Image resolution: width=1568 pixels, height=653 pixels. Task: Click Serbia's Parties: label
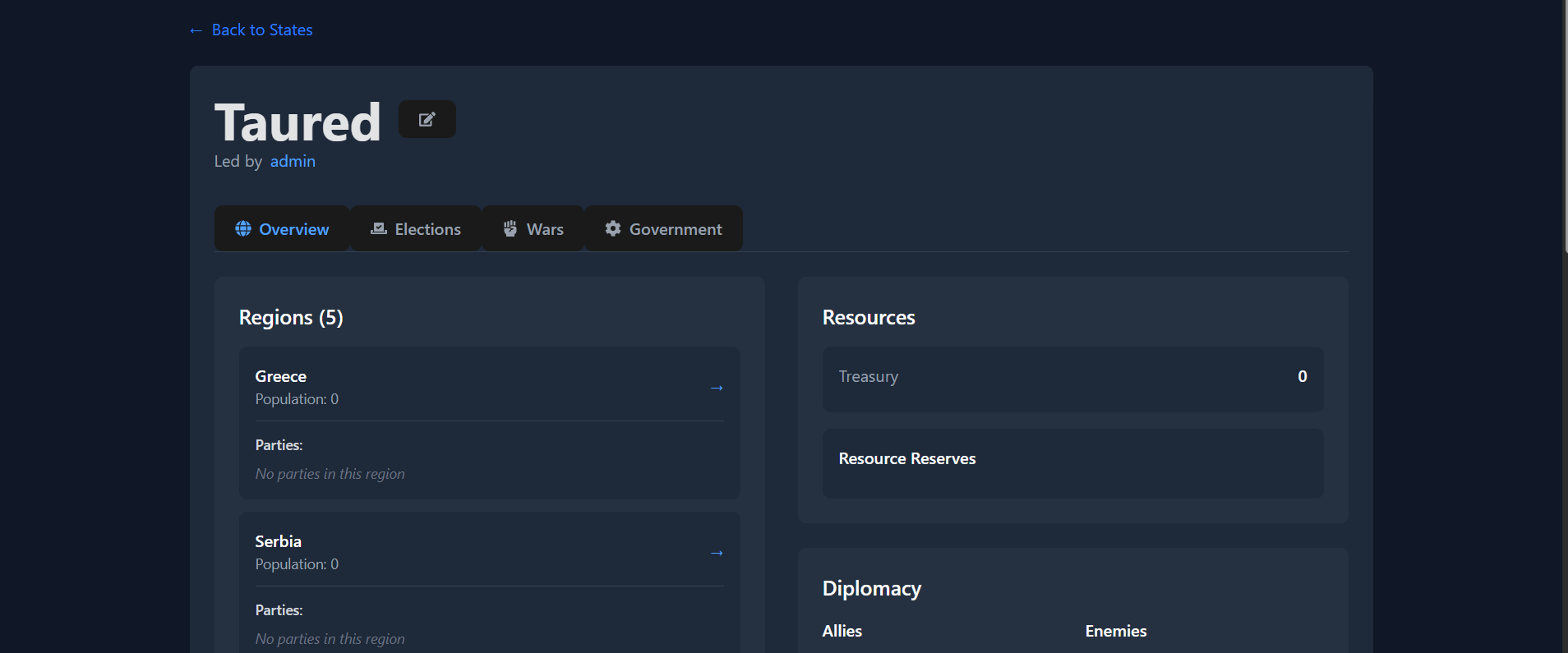[279, 610]
